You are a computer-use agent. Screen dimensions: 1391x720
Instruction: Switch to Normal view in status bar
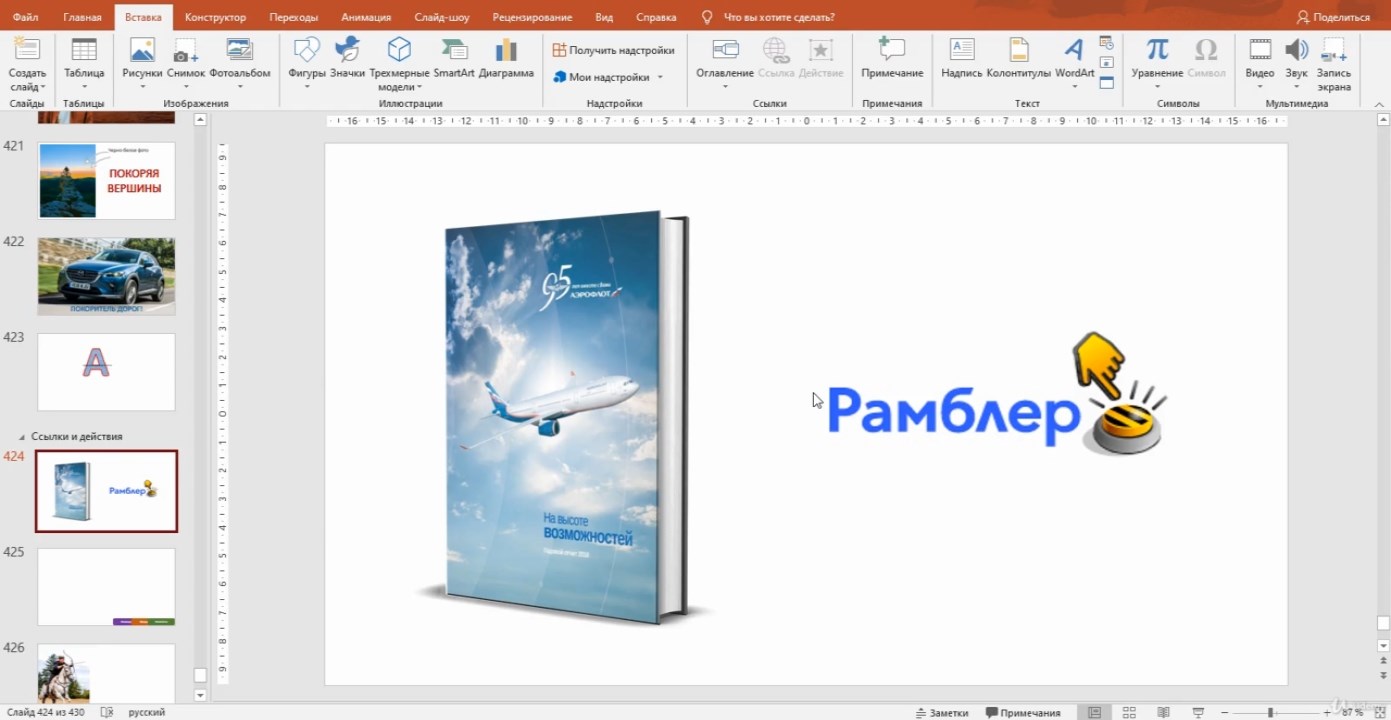pos(1094,712)
